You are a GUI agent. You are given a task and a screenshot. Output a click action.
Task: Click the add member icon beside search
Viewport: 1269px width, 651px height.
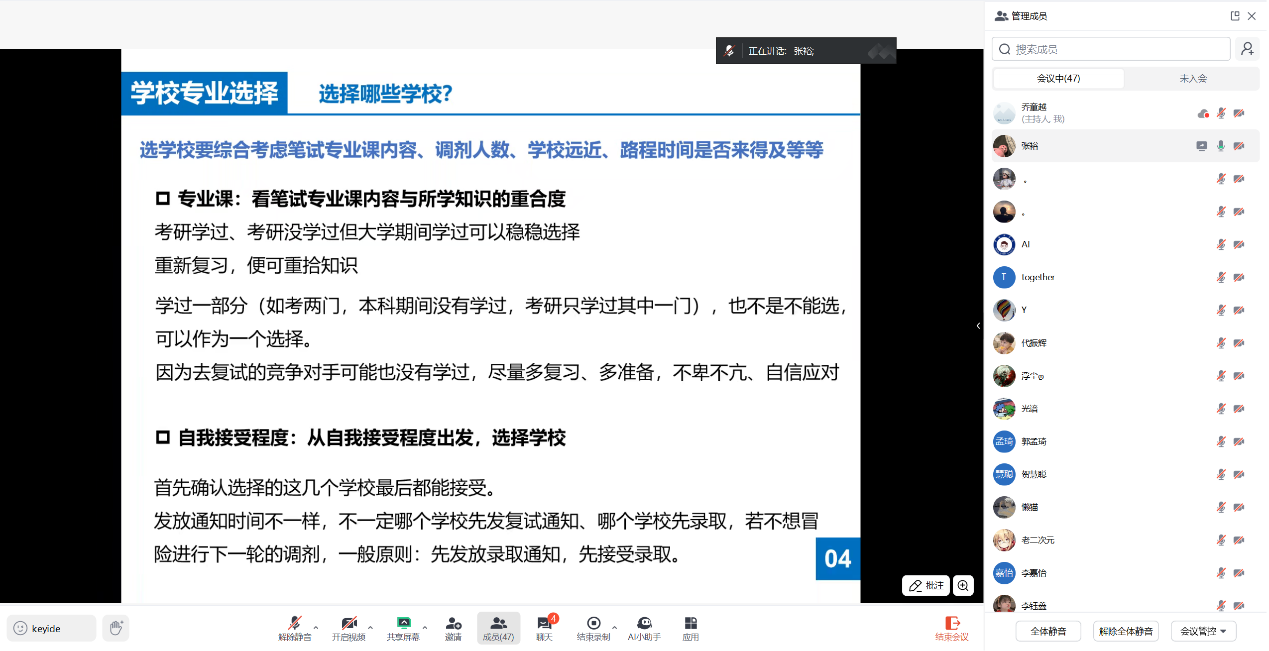point(1247,49)
